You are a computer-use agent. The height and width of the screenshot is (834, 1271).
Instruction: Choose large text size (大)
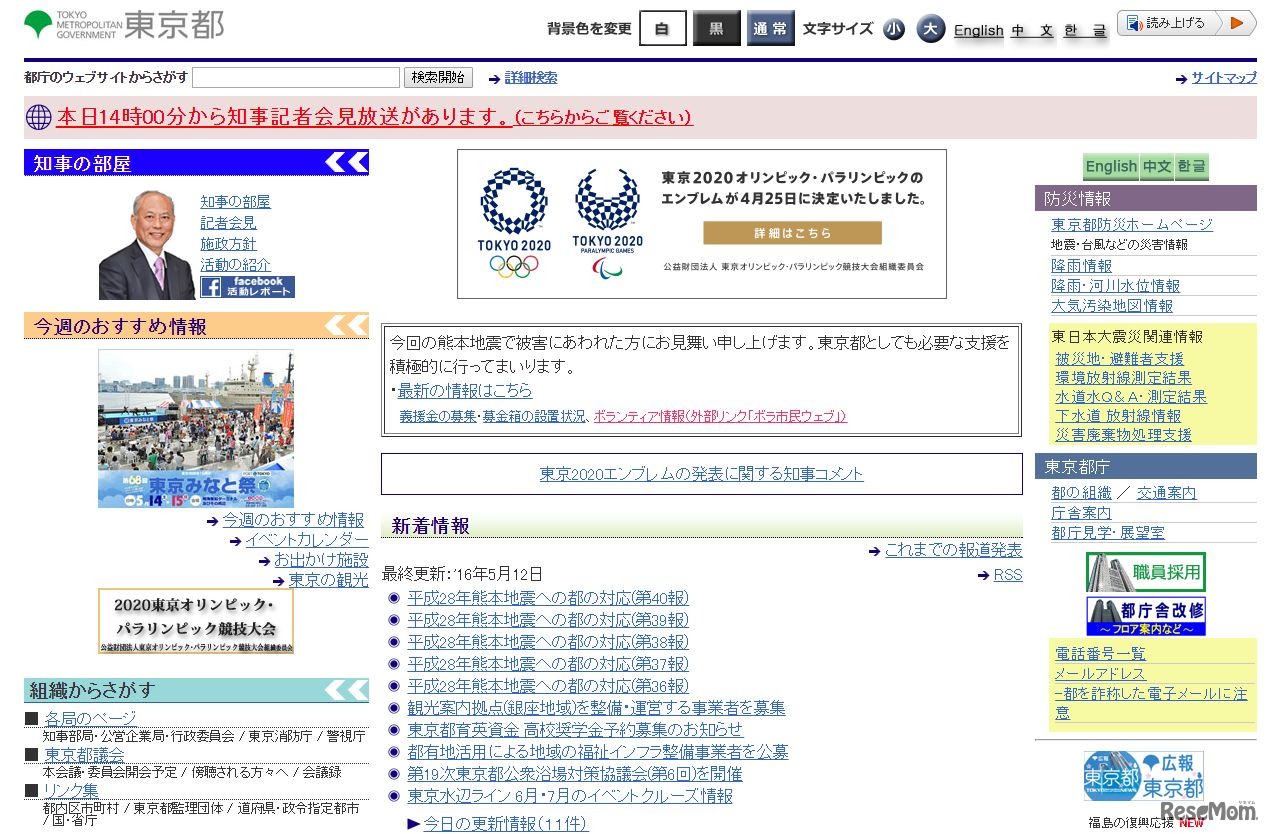[x=931, y=29]
